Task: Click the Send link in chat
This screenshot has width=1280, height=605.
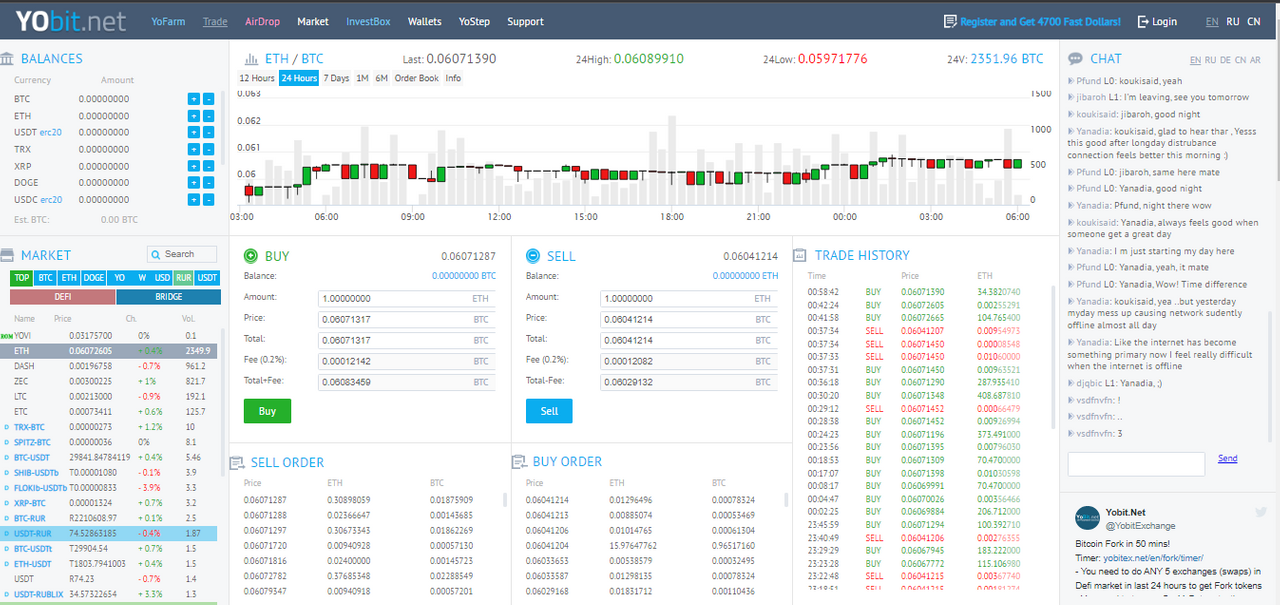Action: click(1227, 459)
